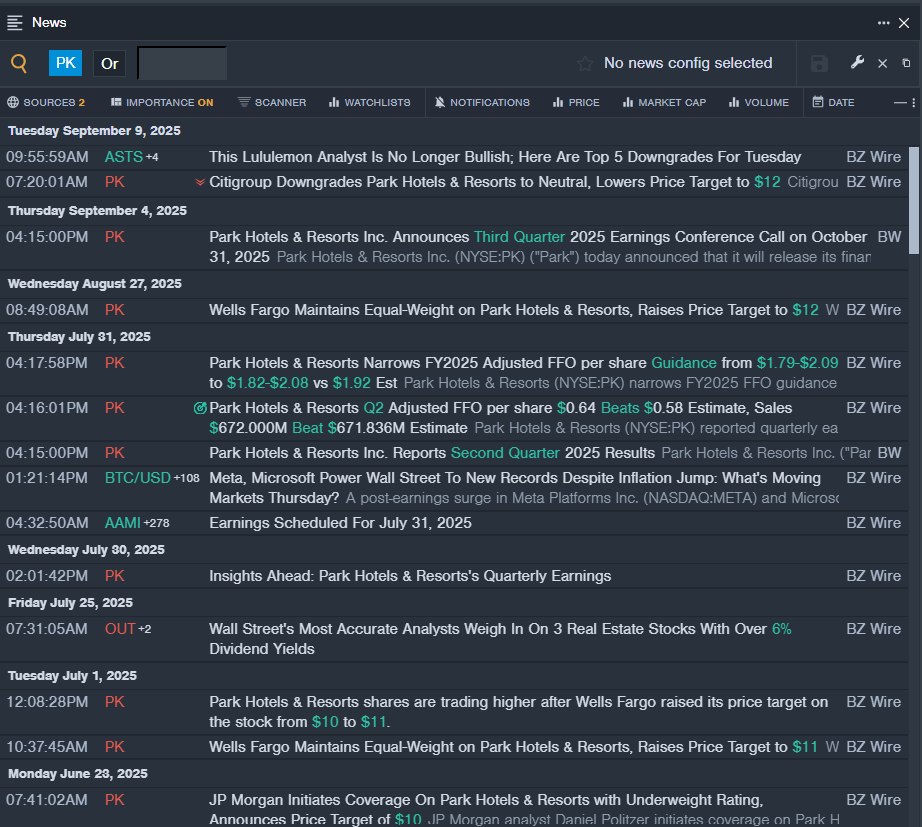
Task: Open the News panel three-dot options menu
Action: (884, 22)
